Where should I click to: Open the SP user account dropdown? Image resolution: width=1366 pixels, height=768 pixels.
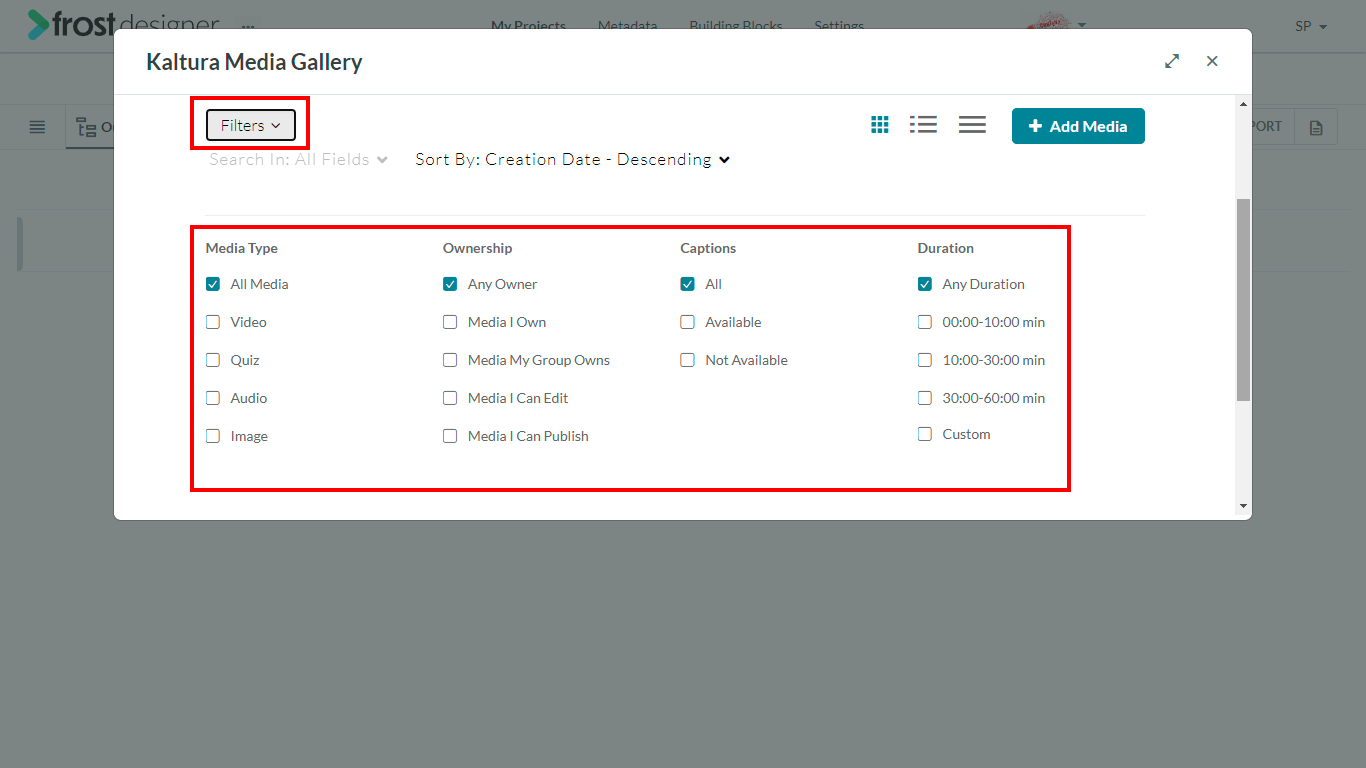(x=1310, y=27)
